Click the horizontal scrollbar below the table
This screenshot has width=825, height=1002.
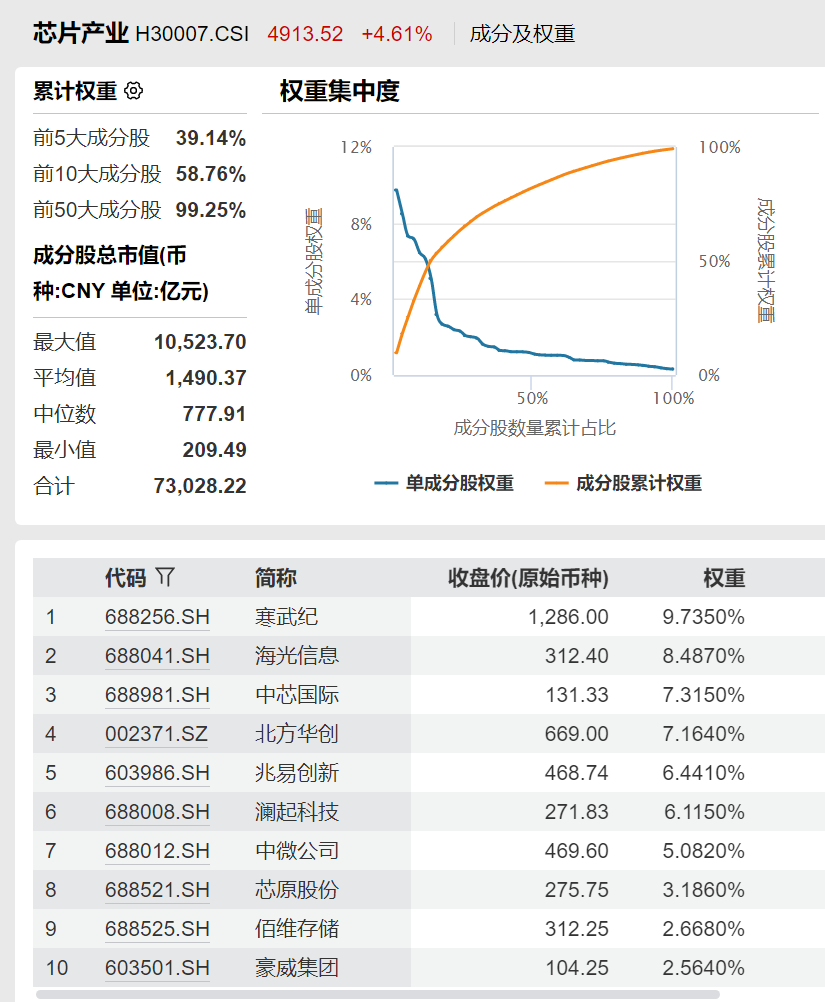[378, 994]
